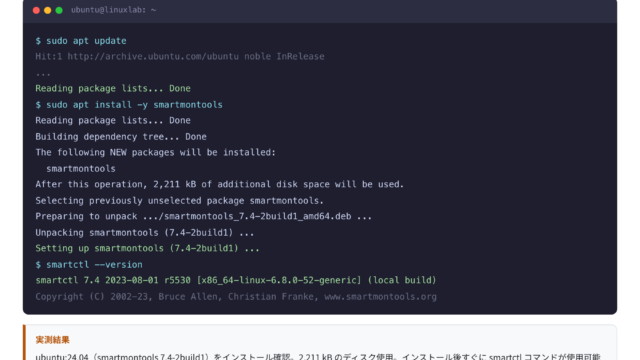
Task: Select the '$ sudo apt install -y smartmontools' command
Action: click(x=129, y=105)
